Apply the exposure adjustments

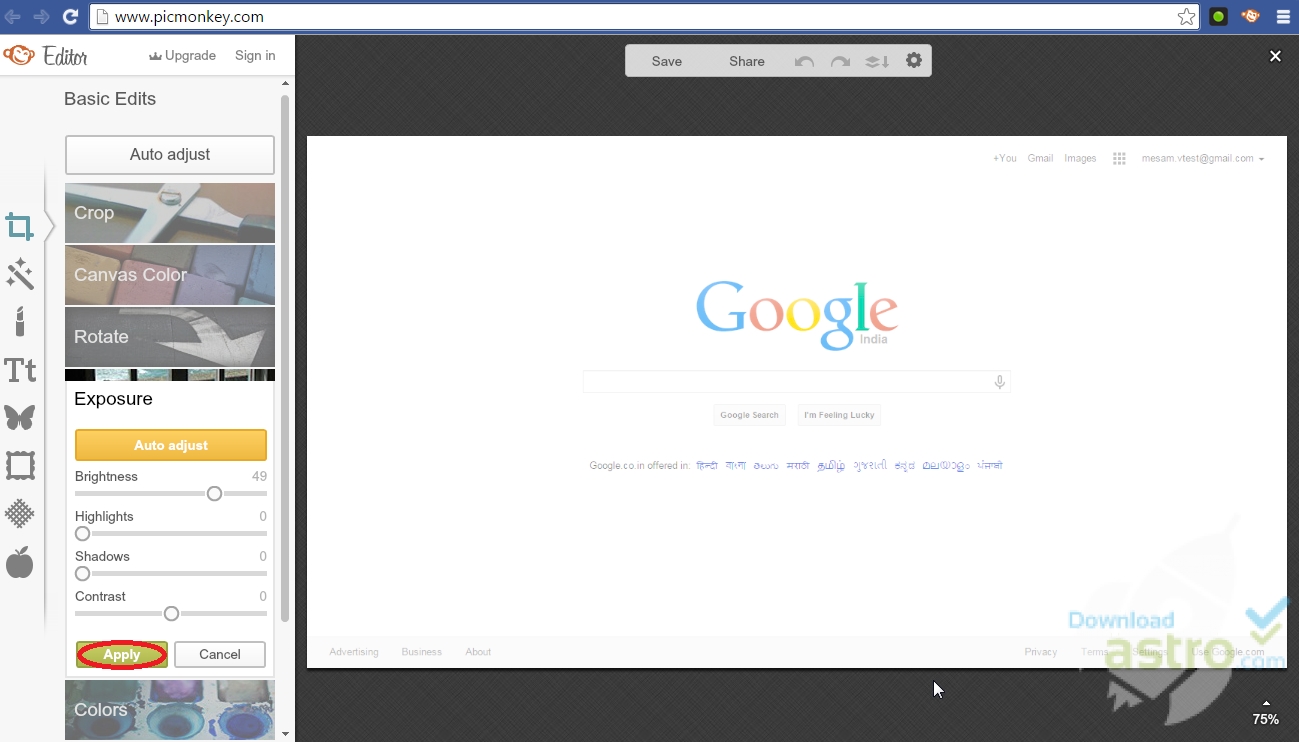coord(120,654)
